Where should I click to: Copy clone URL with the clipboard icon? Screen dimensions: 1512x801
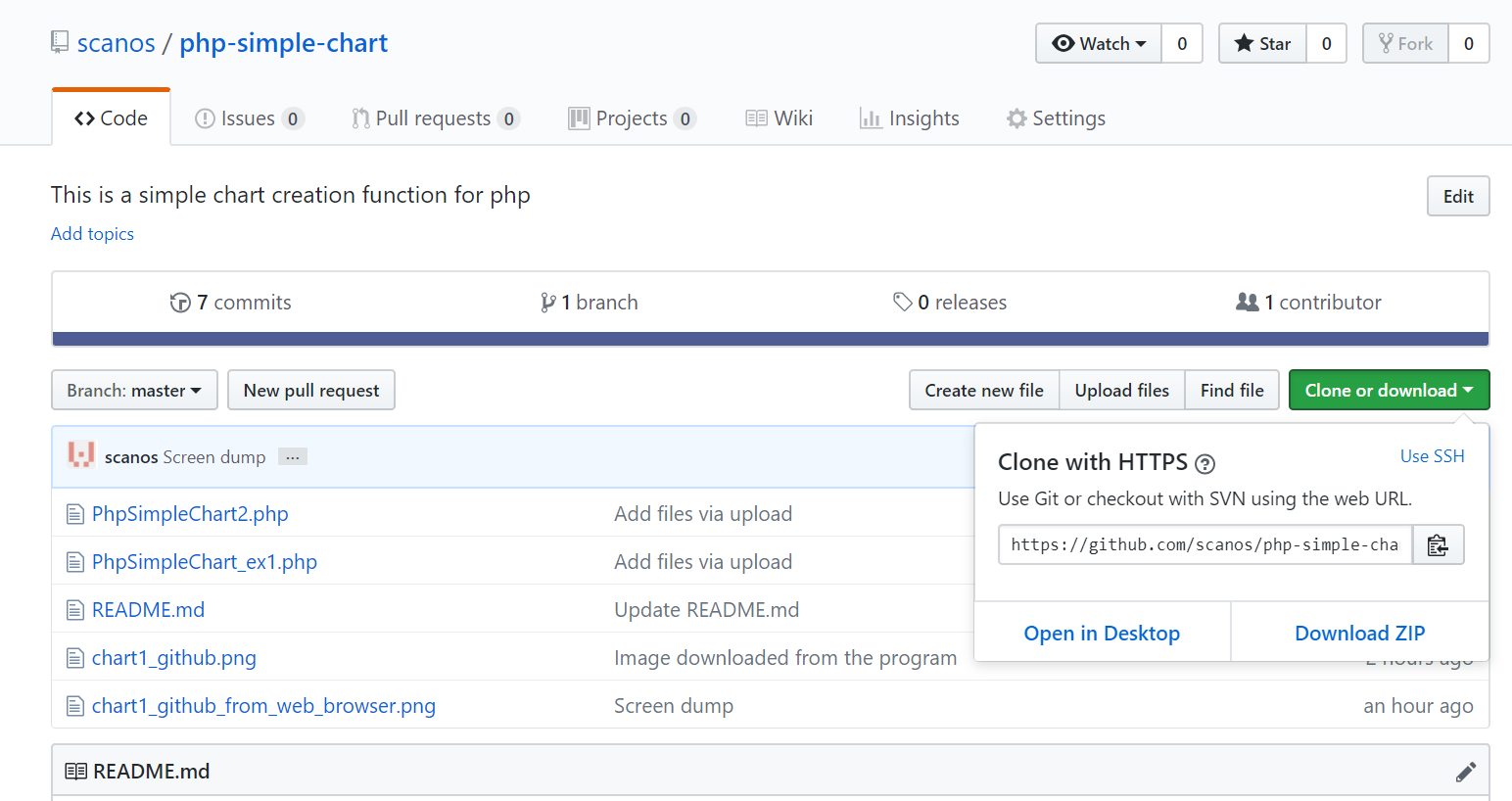1438,544
